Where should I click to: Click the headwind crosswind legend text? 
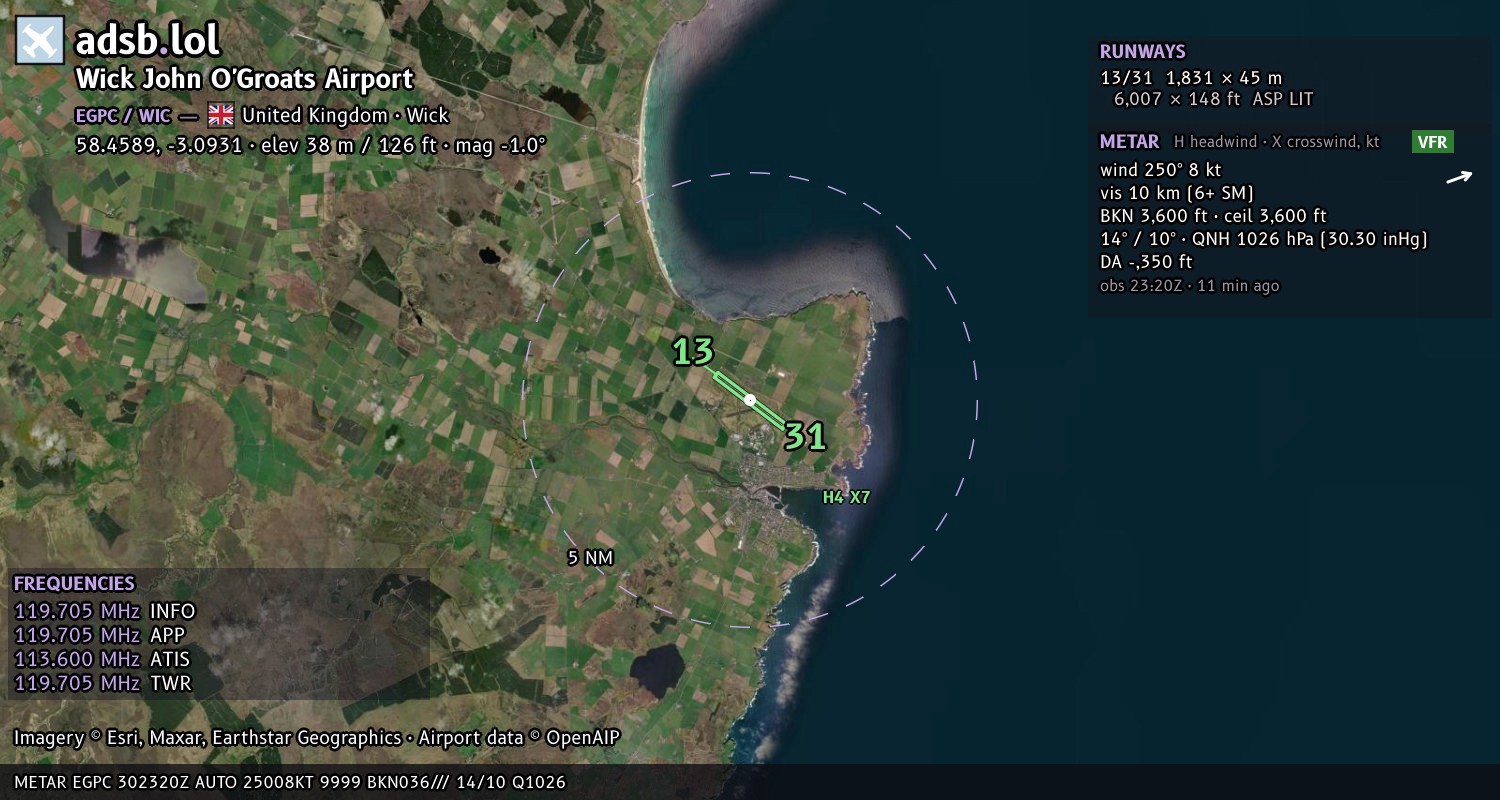1277,142
